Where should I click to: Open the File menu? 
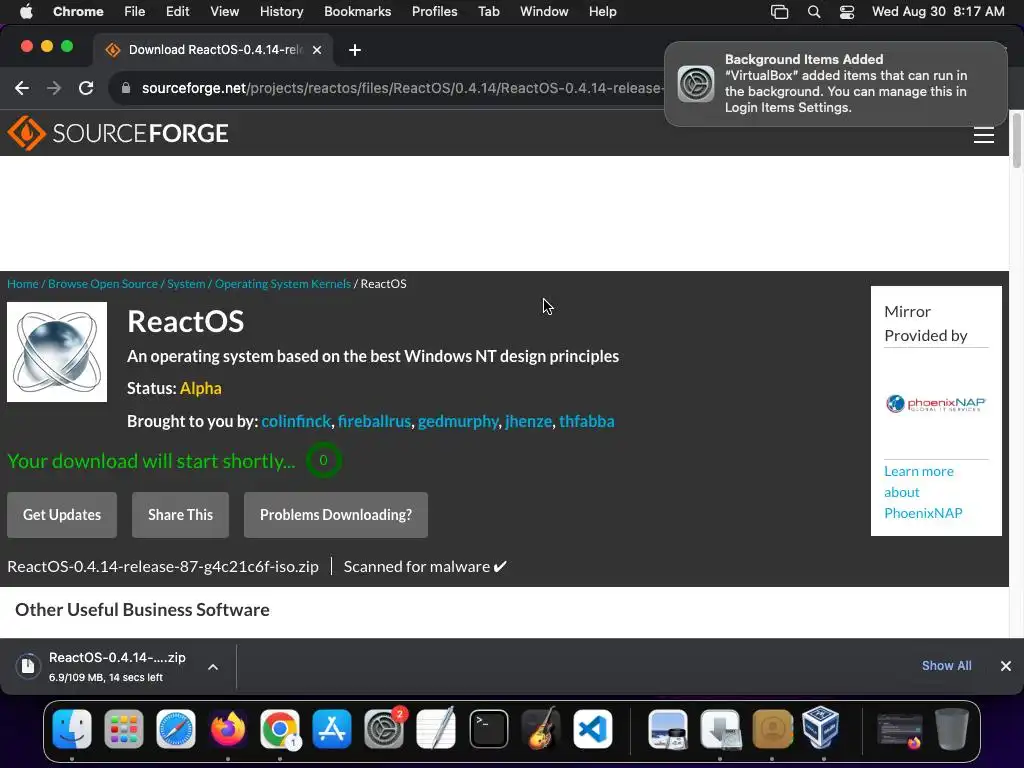[x=135, y=11]
